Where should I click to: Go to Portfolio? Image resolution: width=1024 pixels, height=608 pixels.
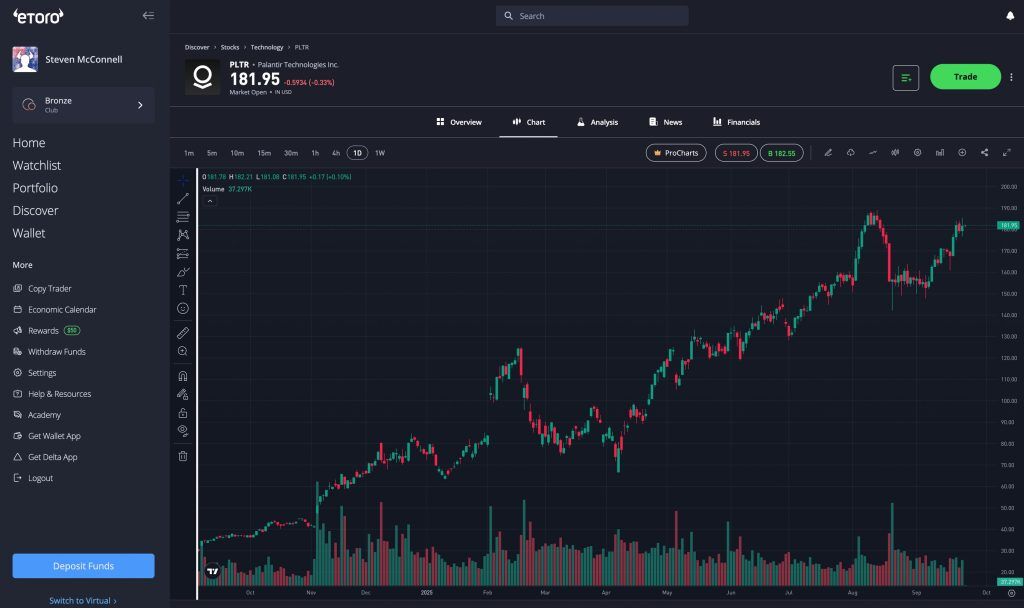[35, 188]
